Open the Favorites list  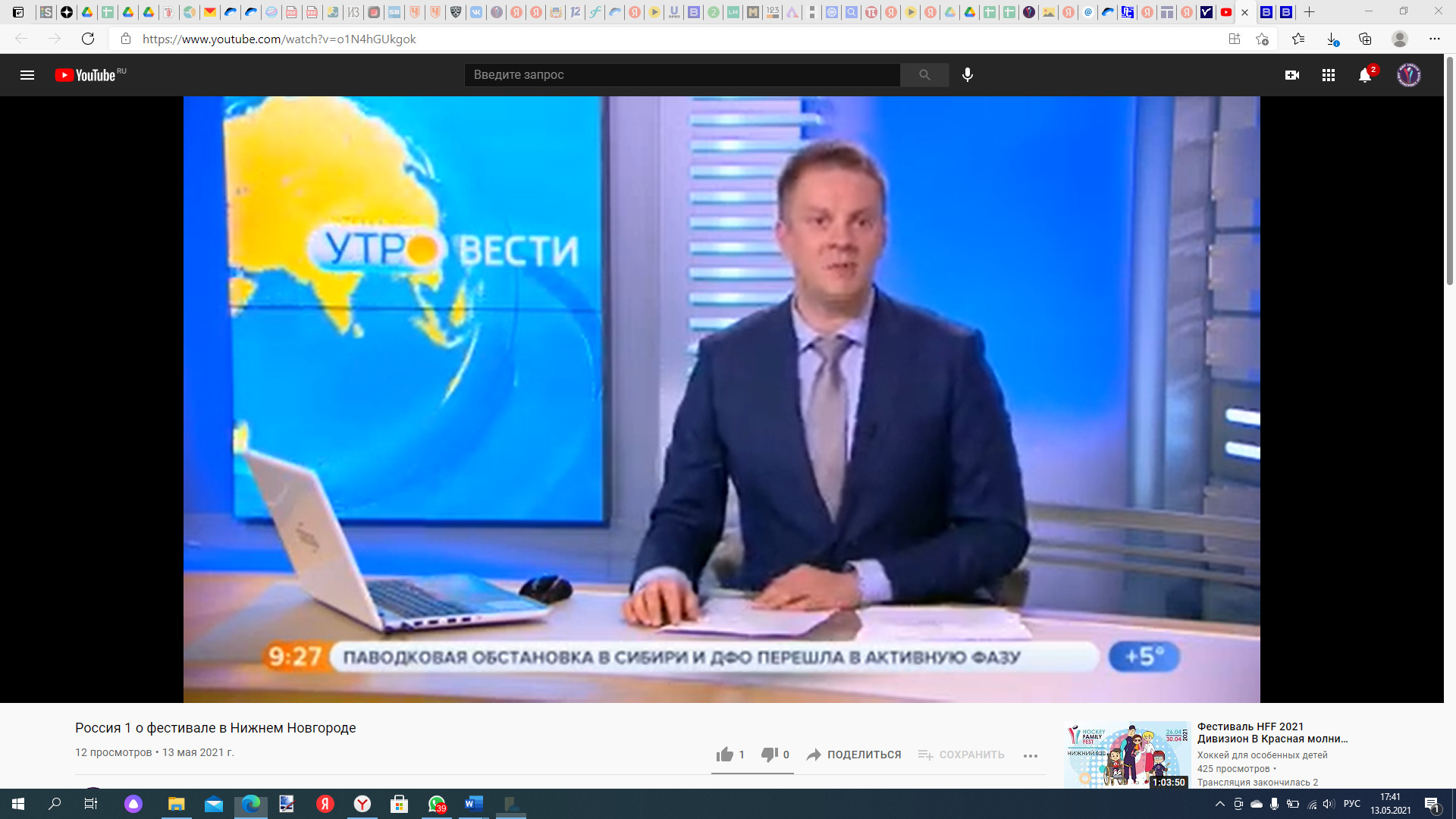click(1298, 39)
